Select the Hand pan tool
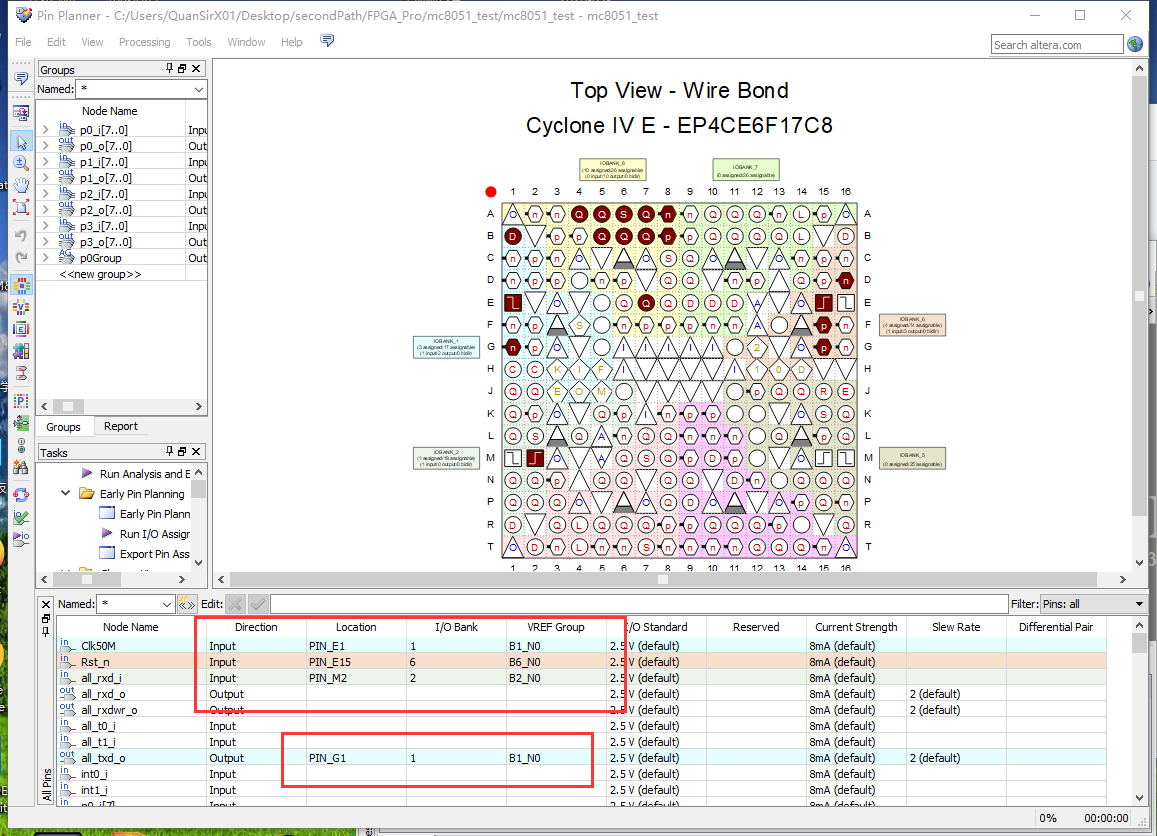Screen dimensions: 1157x836 coord(21,184)
